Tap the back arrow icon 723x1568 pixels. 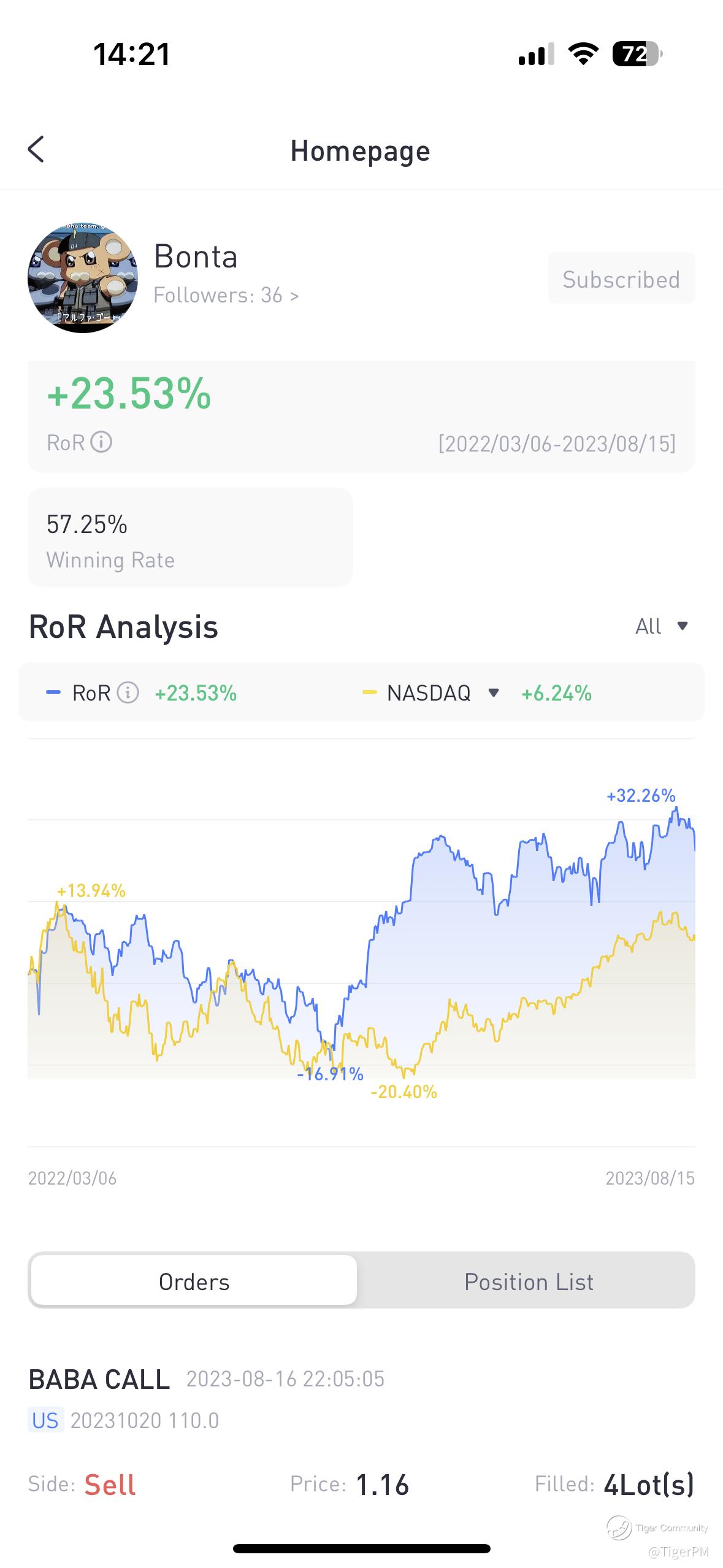(x=36, y=150)
